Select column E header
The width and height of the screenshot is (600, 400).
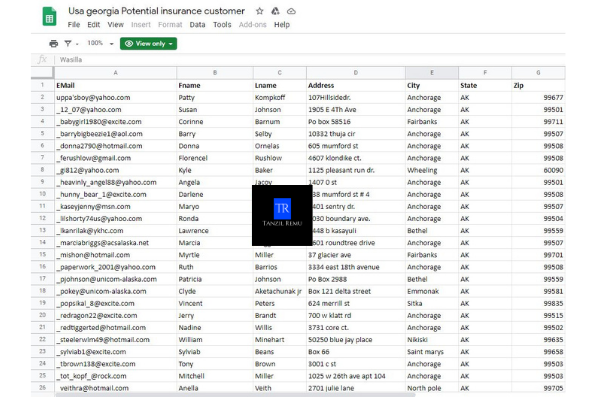[432, 73]
